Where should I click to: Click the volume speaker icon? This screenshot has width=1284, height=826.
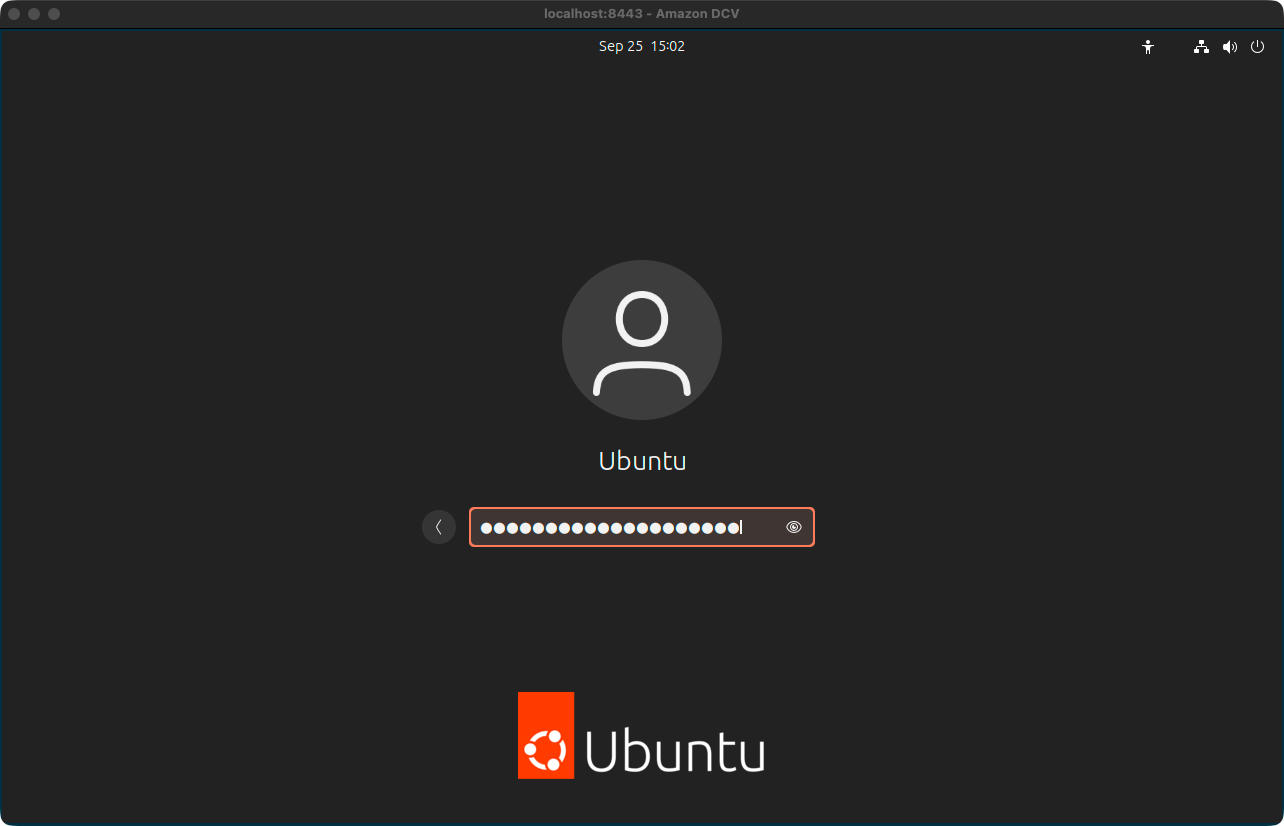click(1230, 47)
